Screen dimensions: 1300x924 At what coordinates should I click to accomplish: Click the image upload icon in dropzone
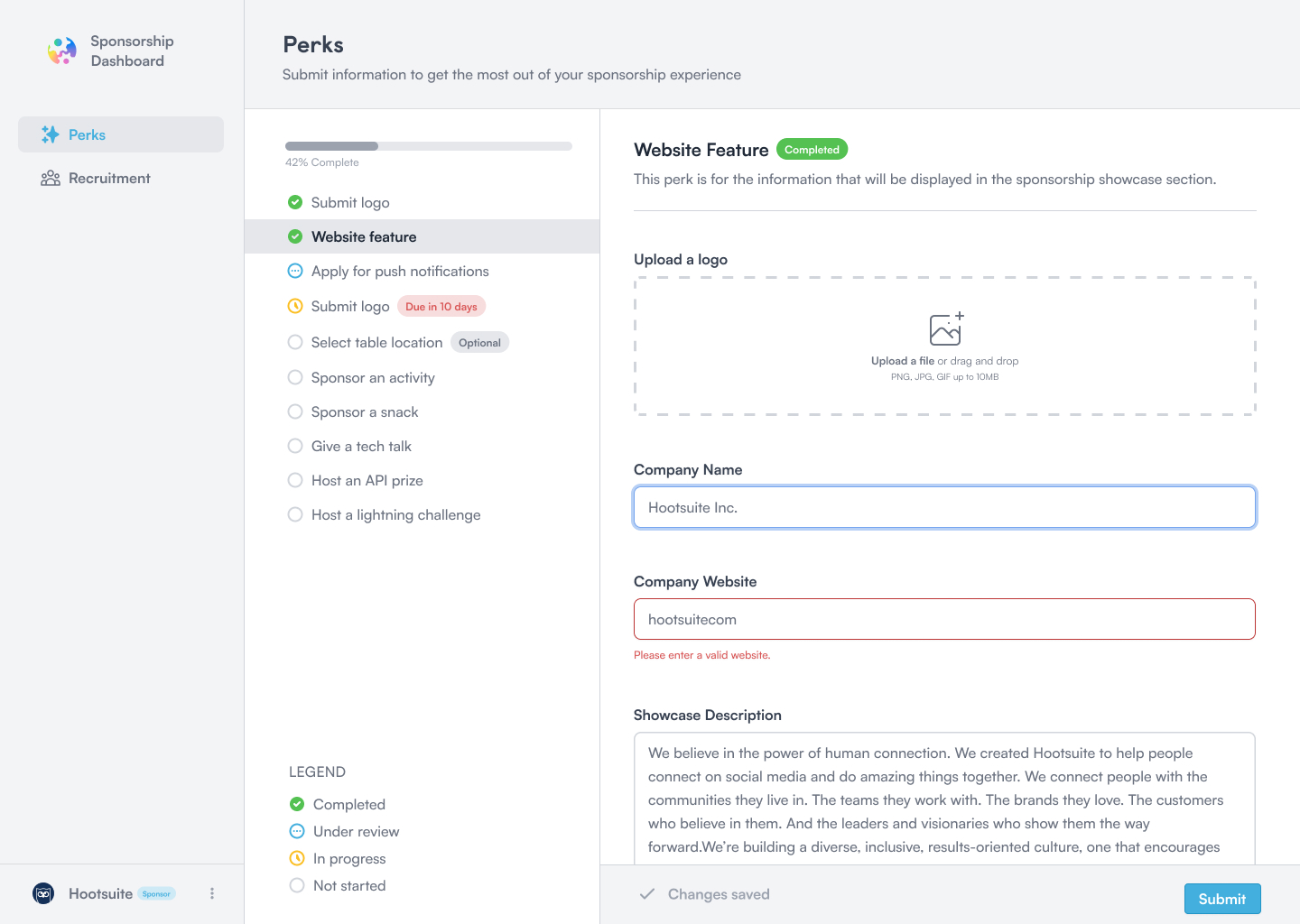coord(945,329)
